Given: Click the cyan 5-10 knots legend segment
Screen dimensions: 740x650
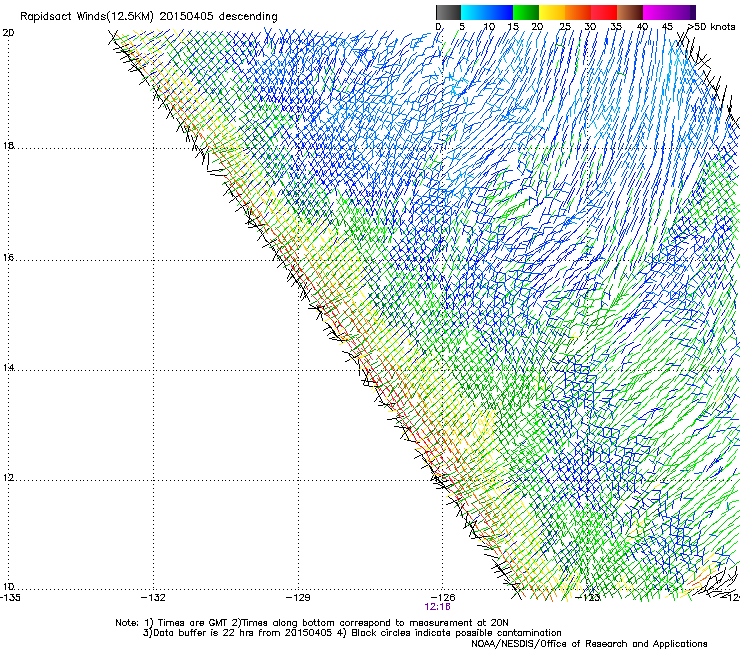Looking at the screenshot, I should pos(474,12).
